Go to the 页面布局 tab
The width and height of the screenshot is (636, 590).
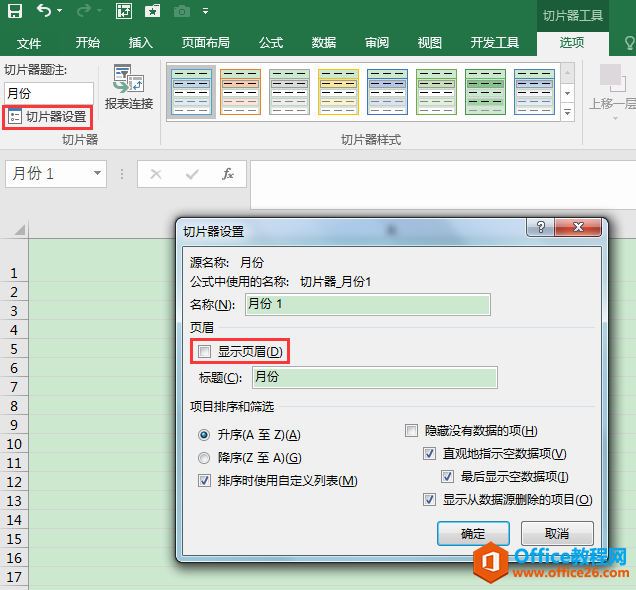pyautogui.click(x=206, y=43)
